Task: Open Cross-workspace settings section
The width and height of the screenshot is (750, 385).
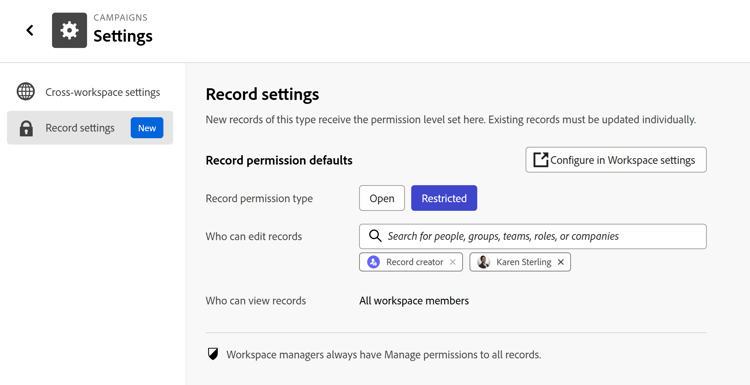Action: [x=90, y=92]
